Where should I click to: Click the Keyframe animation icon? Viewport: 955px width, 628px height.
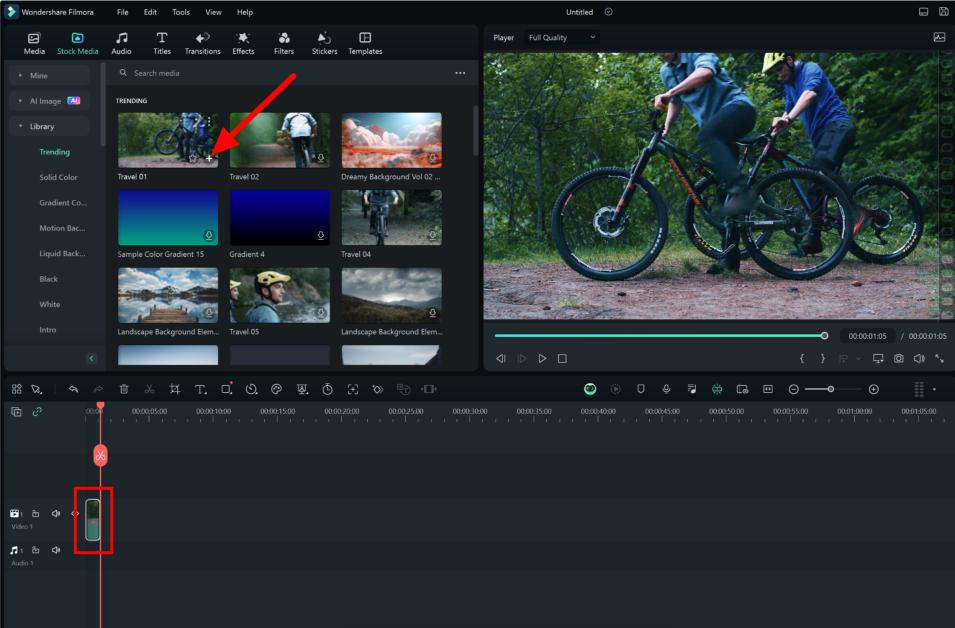(x=377, y=389)
